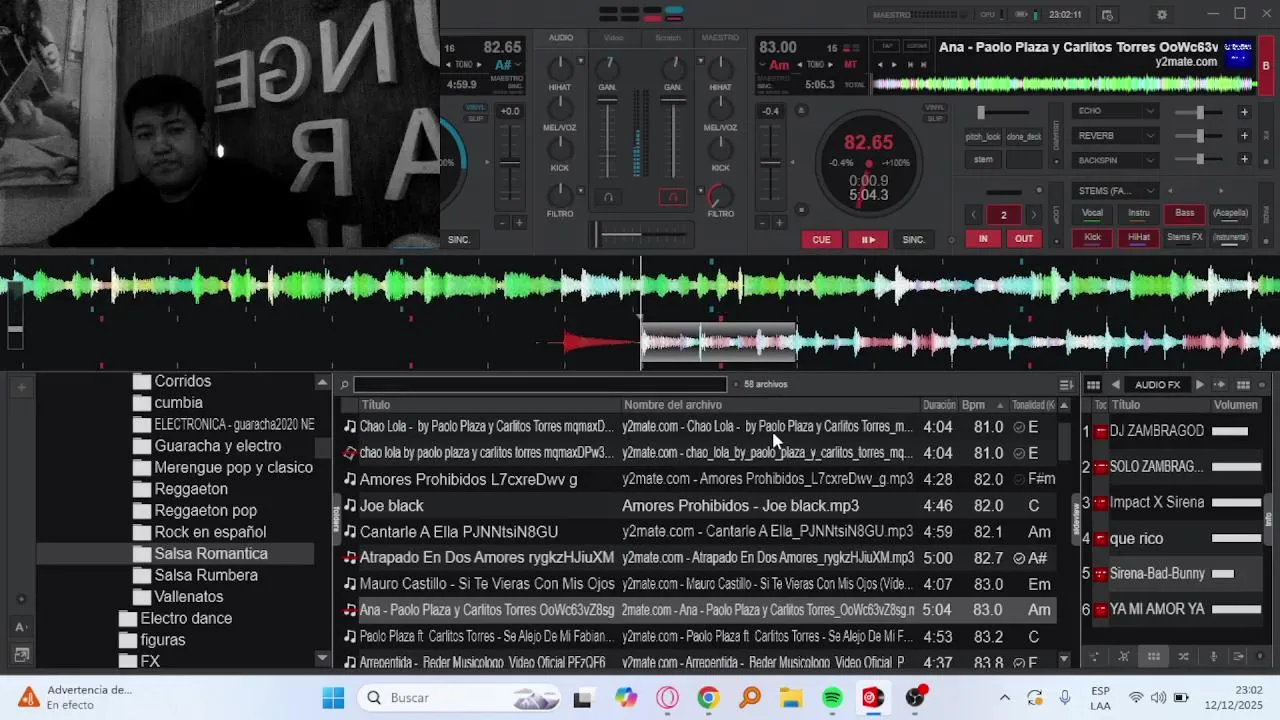Toggle SLIP mode on right deck
Viewport: 1280px width, 720px height.
(x=935, y=118)
